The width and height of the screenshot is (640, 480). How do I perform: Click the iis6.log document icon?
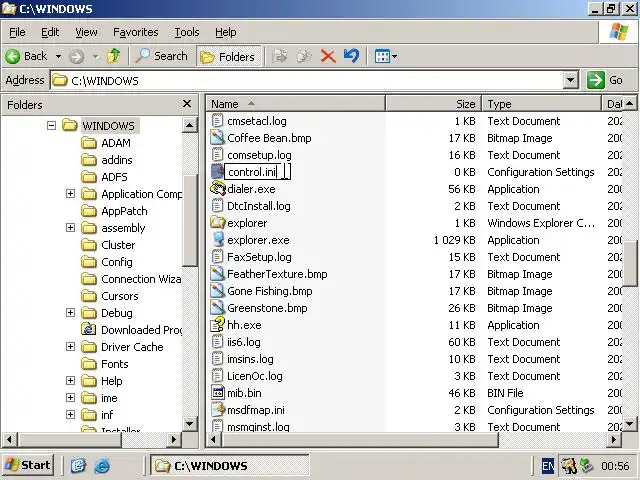[x=218, y=342]
